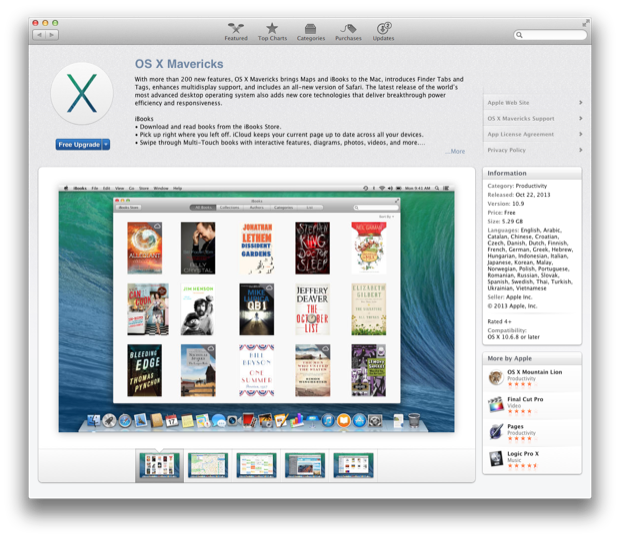Open OS X Mavericks Support link
This screenshot has width=620, height=538.
pos(534,119)
